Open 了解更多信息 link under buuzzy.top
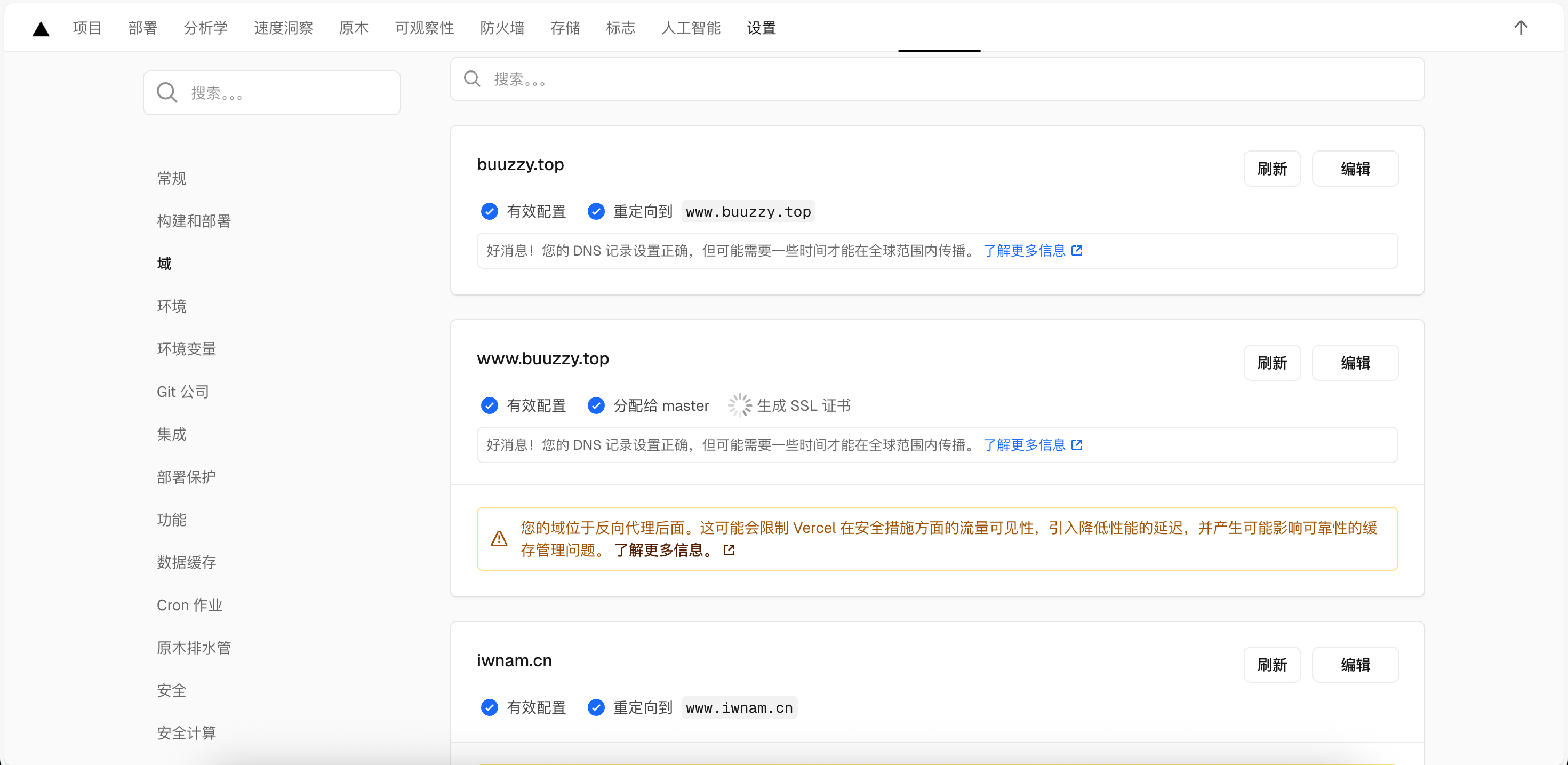 pos(1025,251)
